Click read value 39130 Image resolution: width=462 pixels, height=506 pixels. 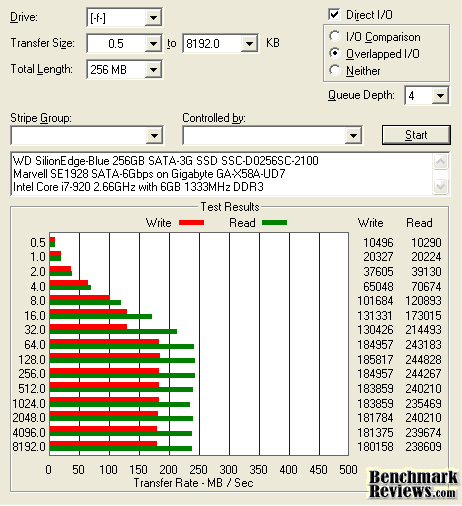point(426,272)
